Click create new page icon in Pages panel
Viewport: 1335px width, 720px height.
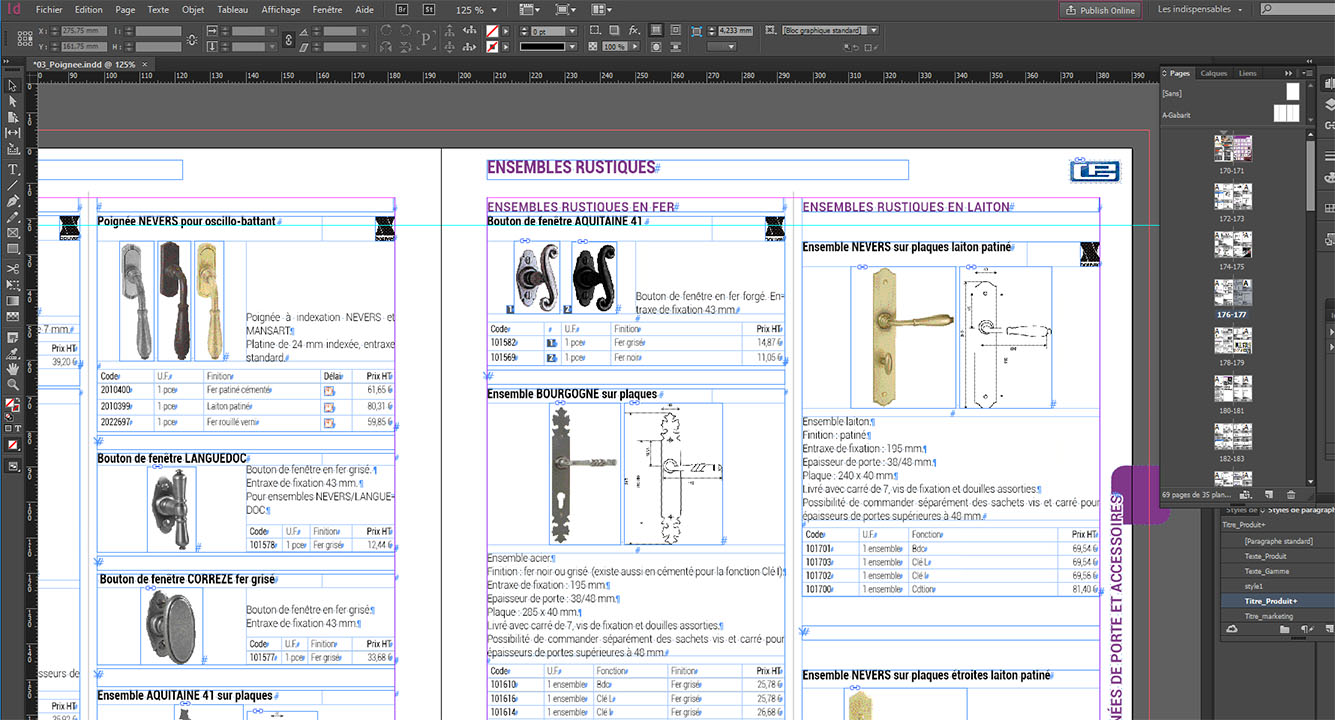[1268, 495]
